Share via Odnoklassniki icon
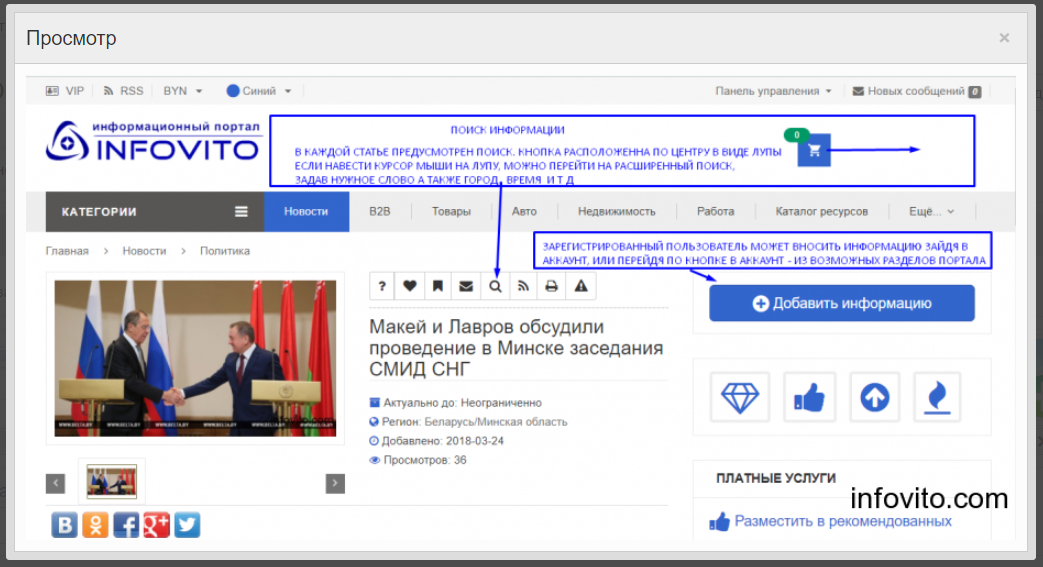 tap(95, 525)
